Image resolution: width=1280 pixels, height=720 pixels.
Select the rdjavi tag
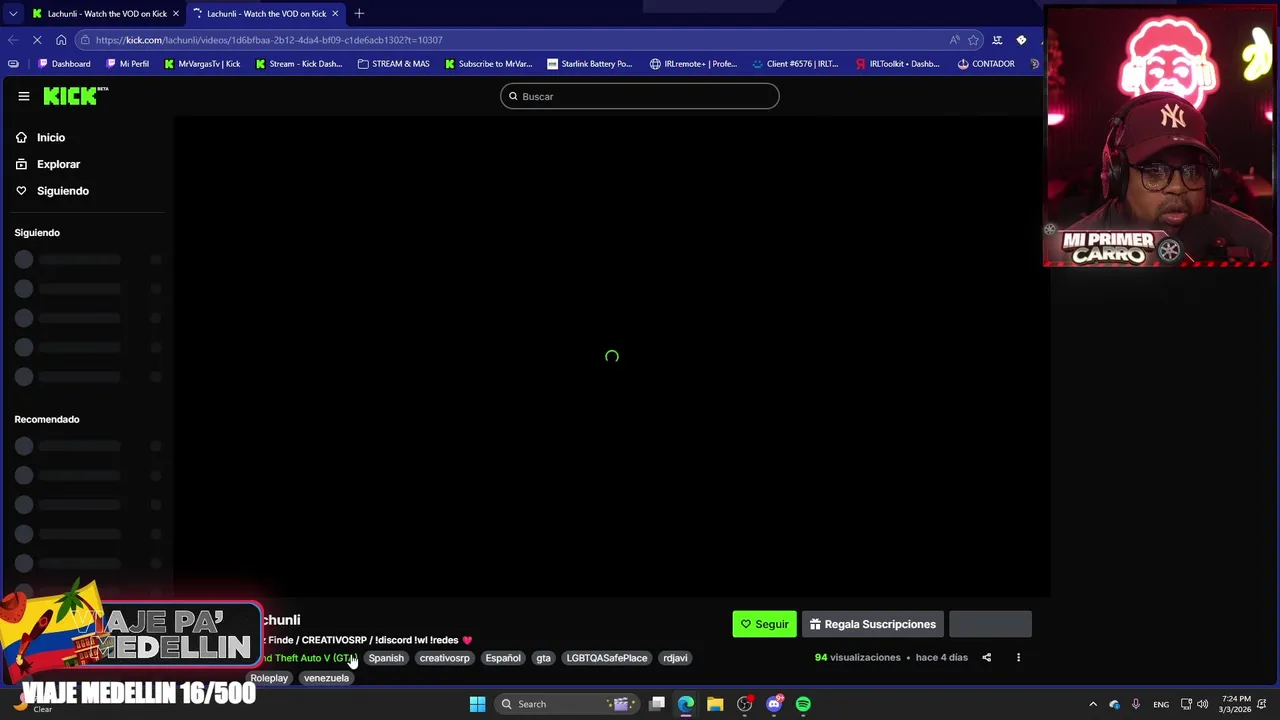click(x=675, y=658)
